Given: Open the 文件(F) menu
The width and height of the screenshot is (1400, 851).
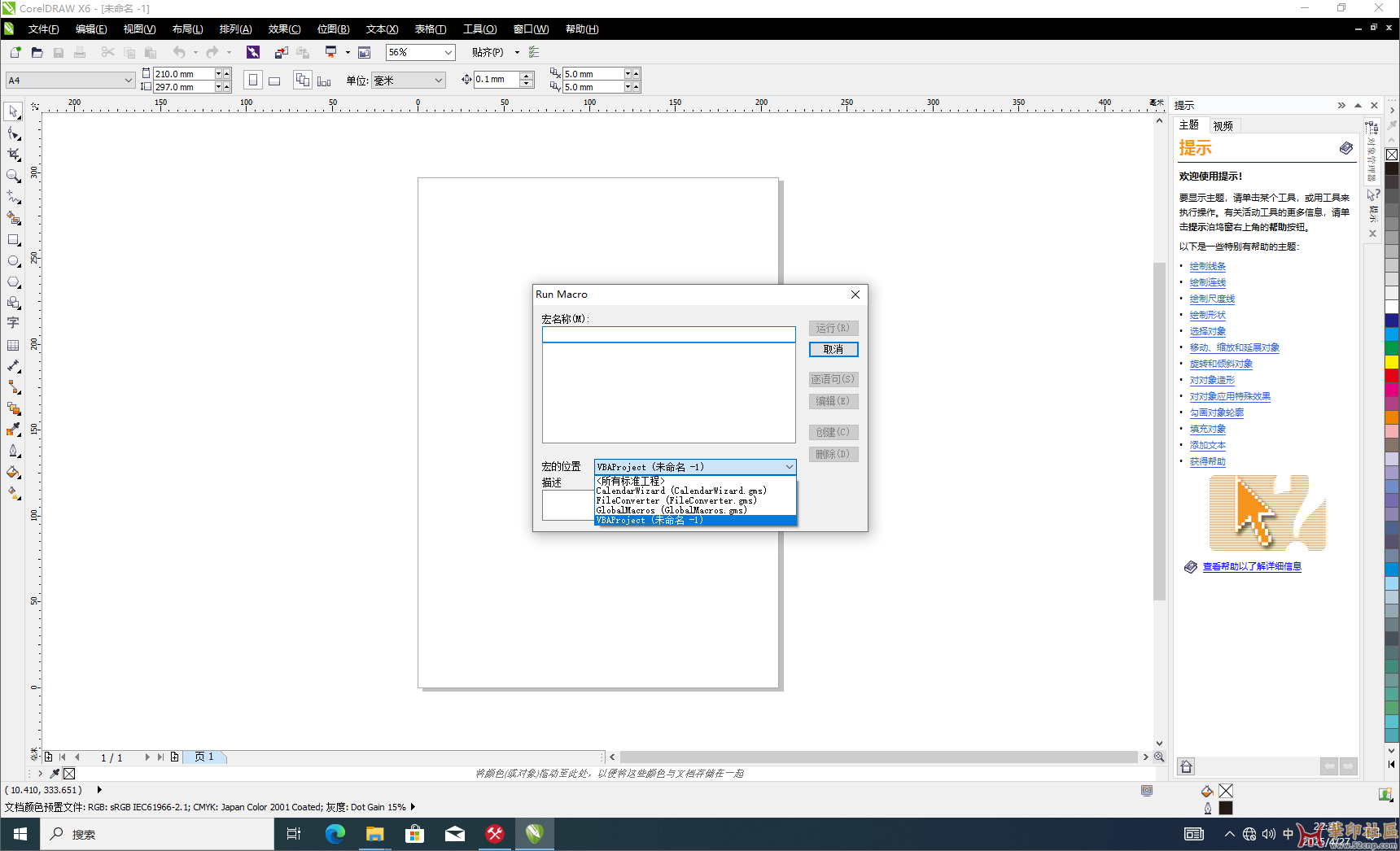Looking at the screenshot, I should [x=43, y=28].
